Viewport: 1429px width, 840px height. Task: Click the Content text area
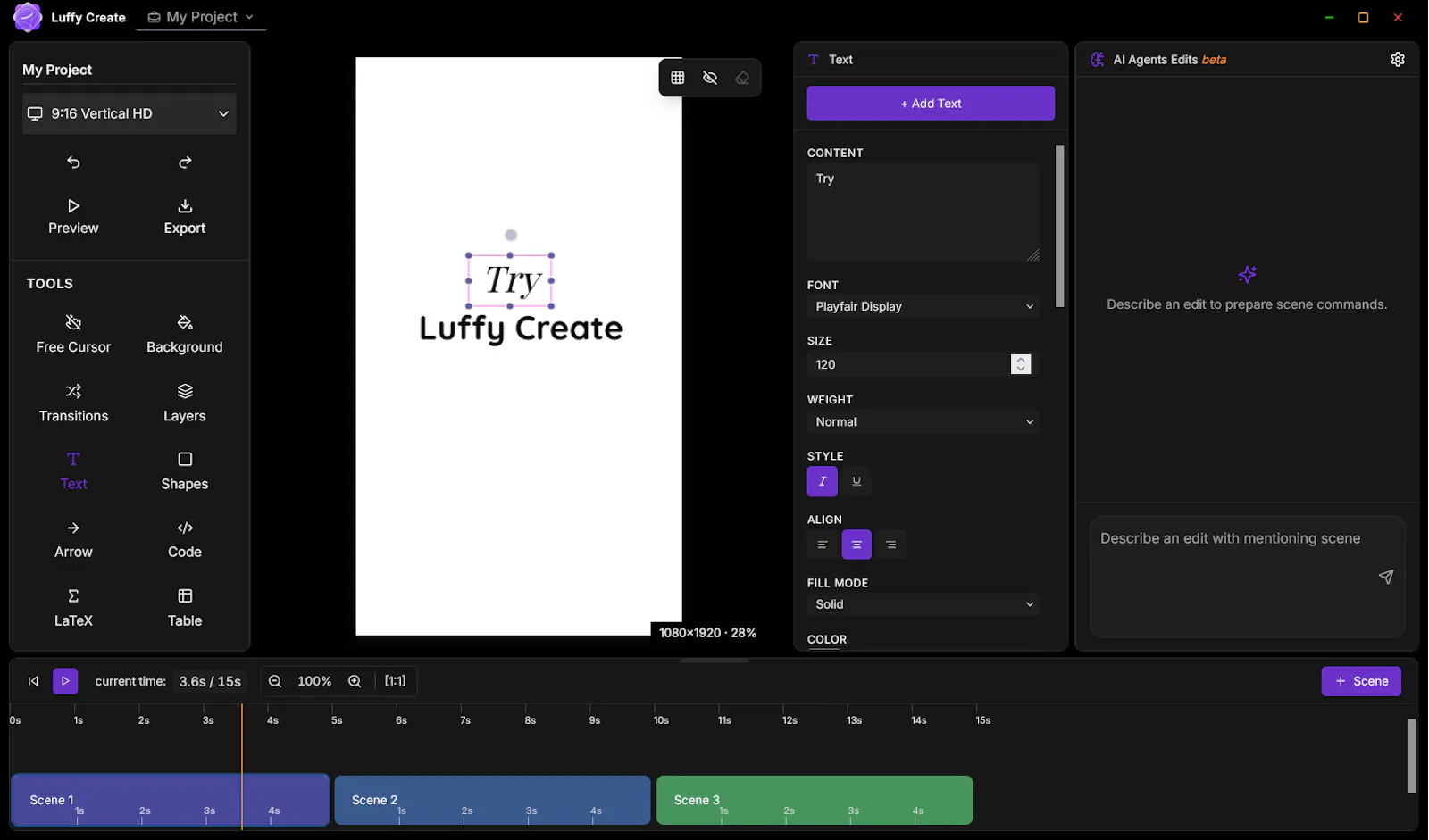(x=923, y=212)
